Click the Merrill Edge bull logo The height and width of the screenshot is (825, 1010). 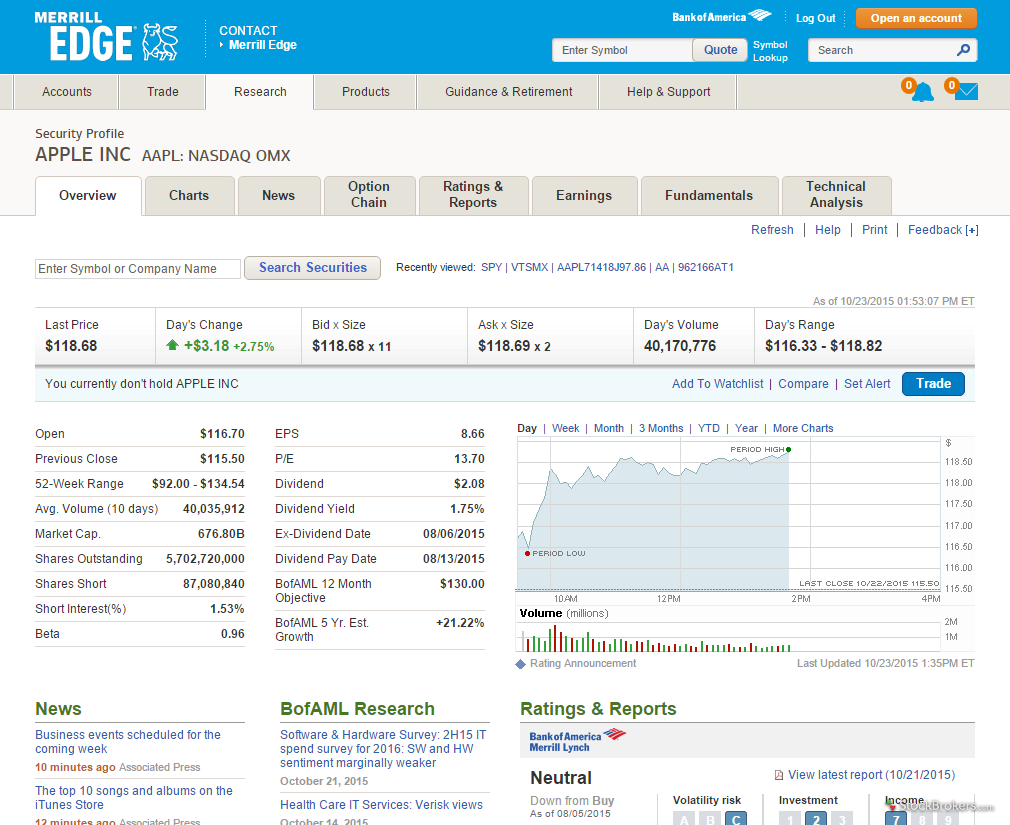[x=160, y=42]
